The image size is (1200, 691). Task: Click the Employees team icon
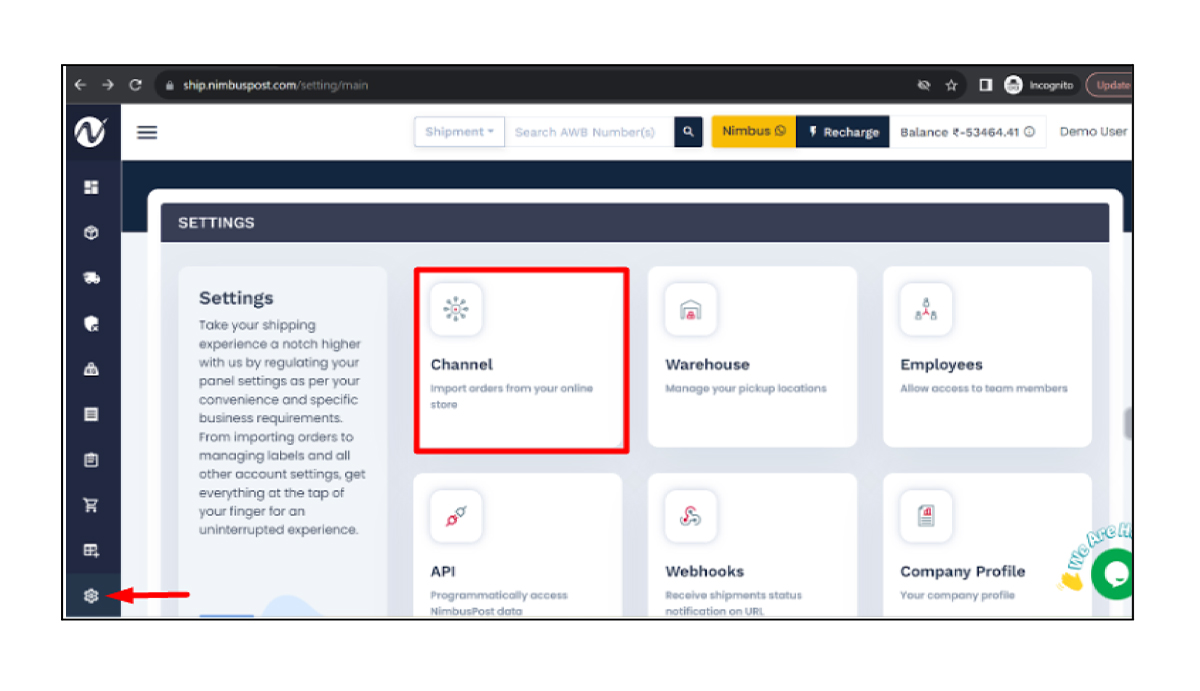926,309
